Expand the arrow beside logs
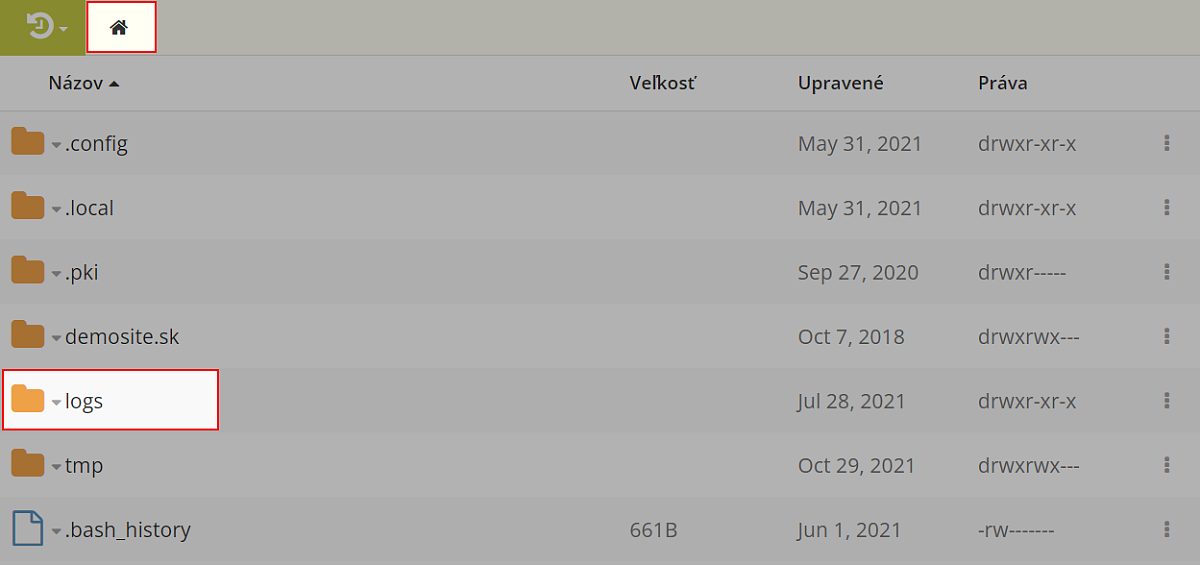This screenshot has width=1200, height=565. pos(57,403)
